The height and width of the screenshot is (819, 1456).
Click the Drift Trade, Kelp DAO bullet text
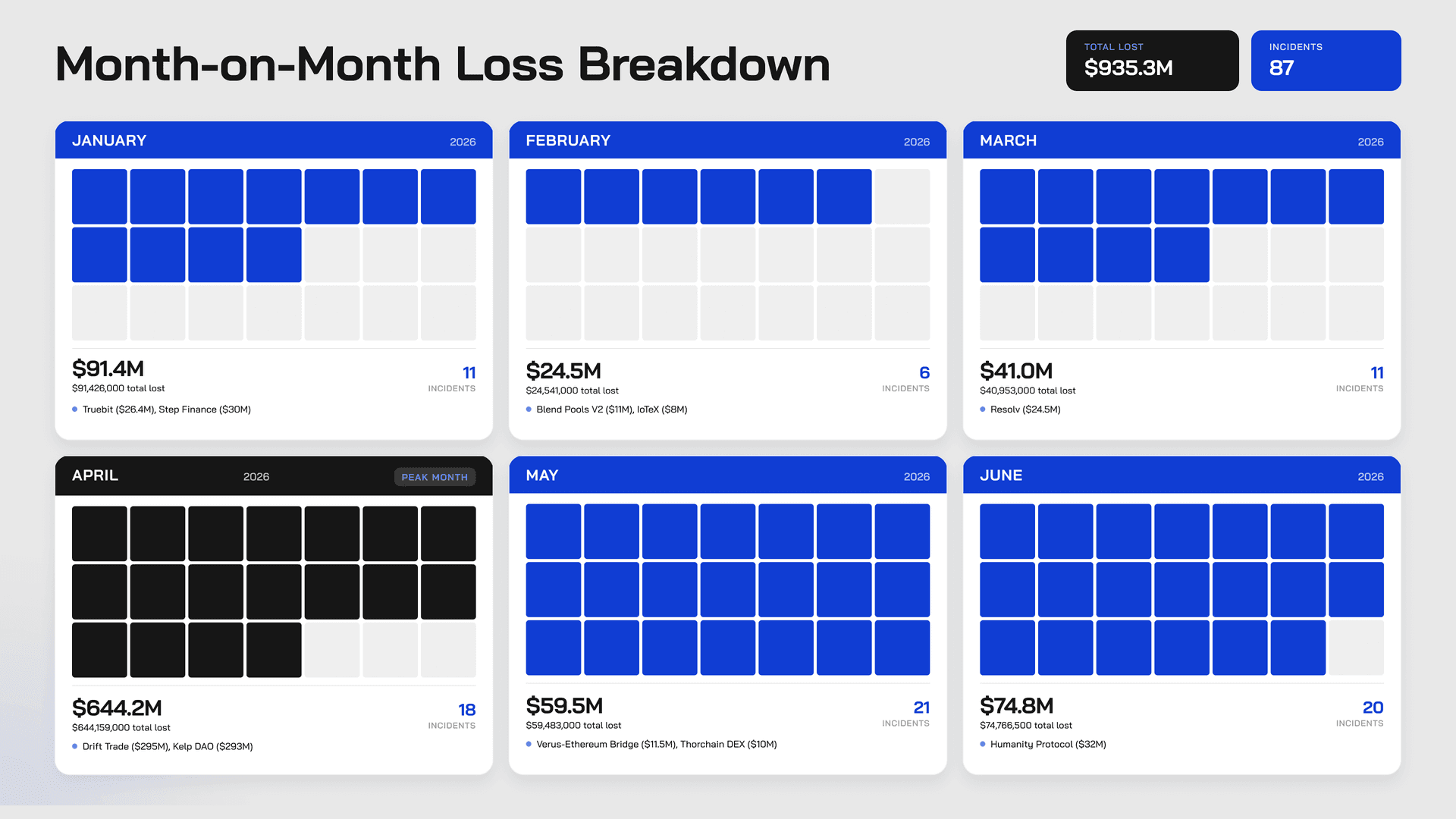pos(168,746)
